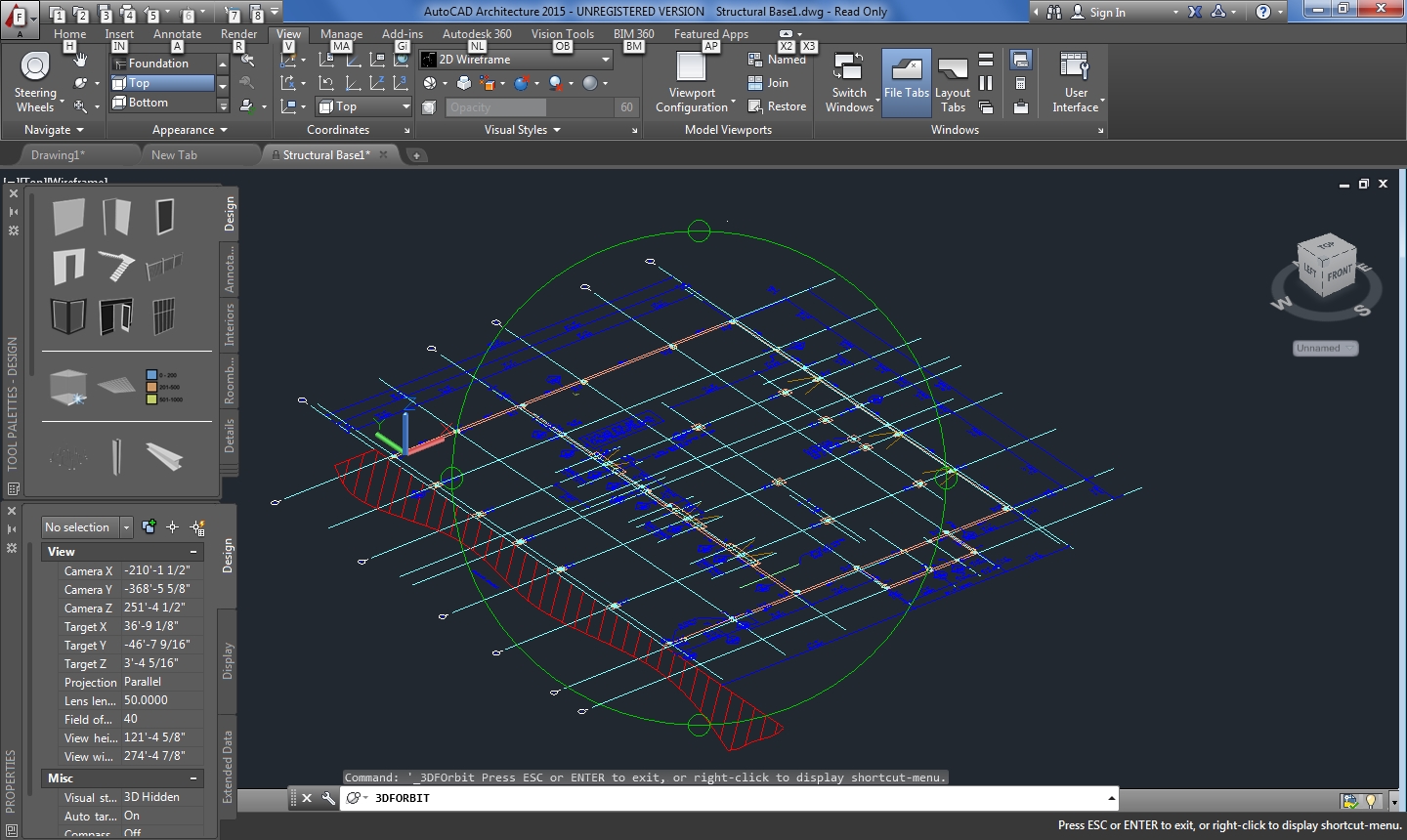The image size is (1407, 840).
Task: Select the Window tool in tool palette
Action: click(164, 217)
